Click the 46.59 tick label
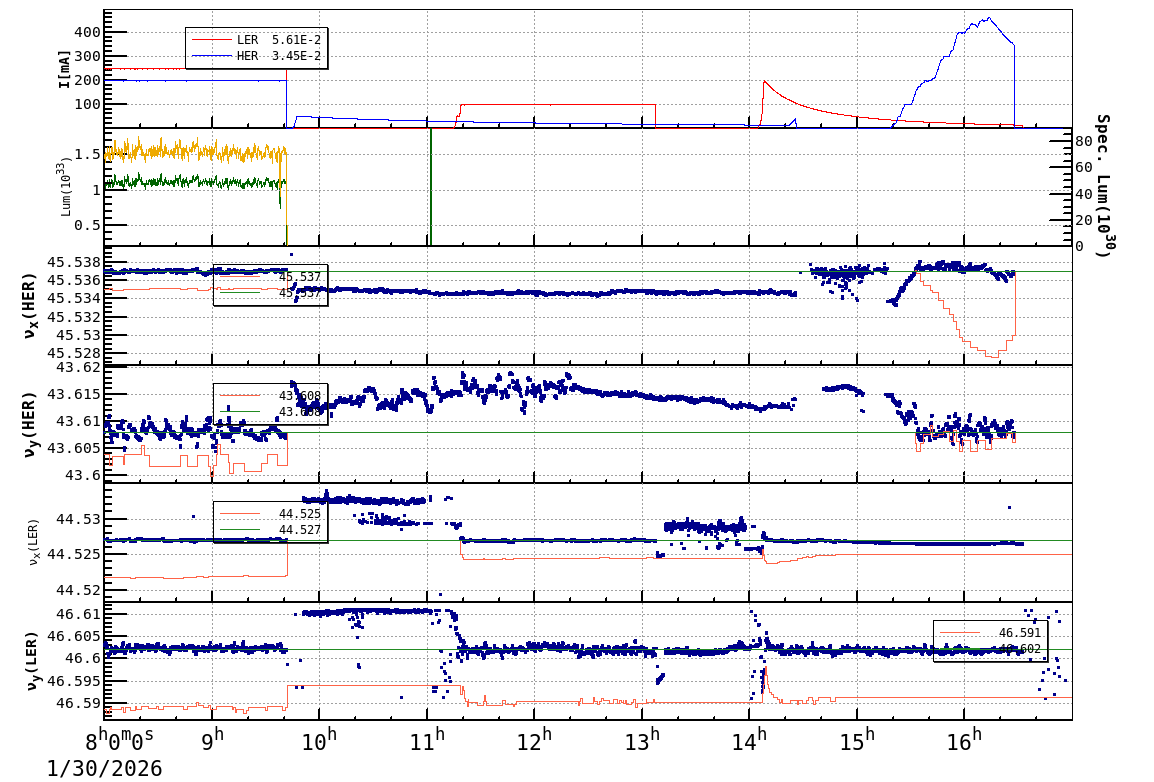Screen dimensions: 1154x782 pos(78,703)
